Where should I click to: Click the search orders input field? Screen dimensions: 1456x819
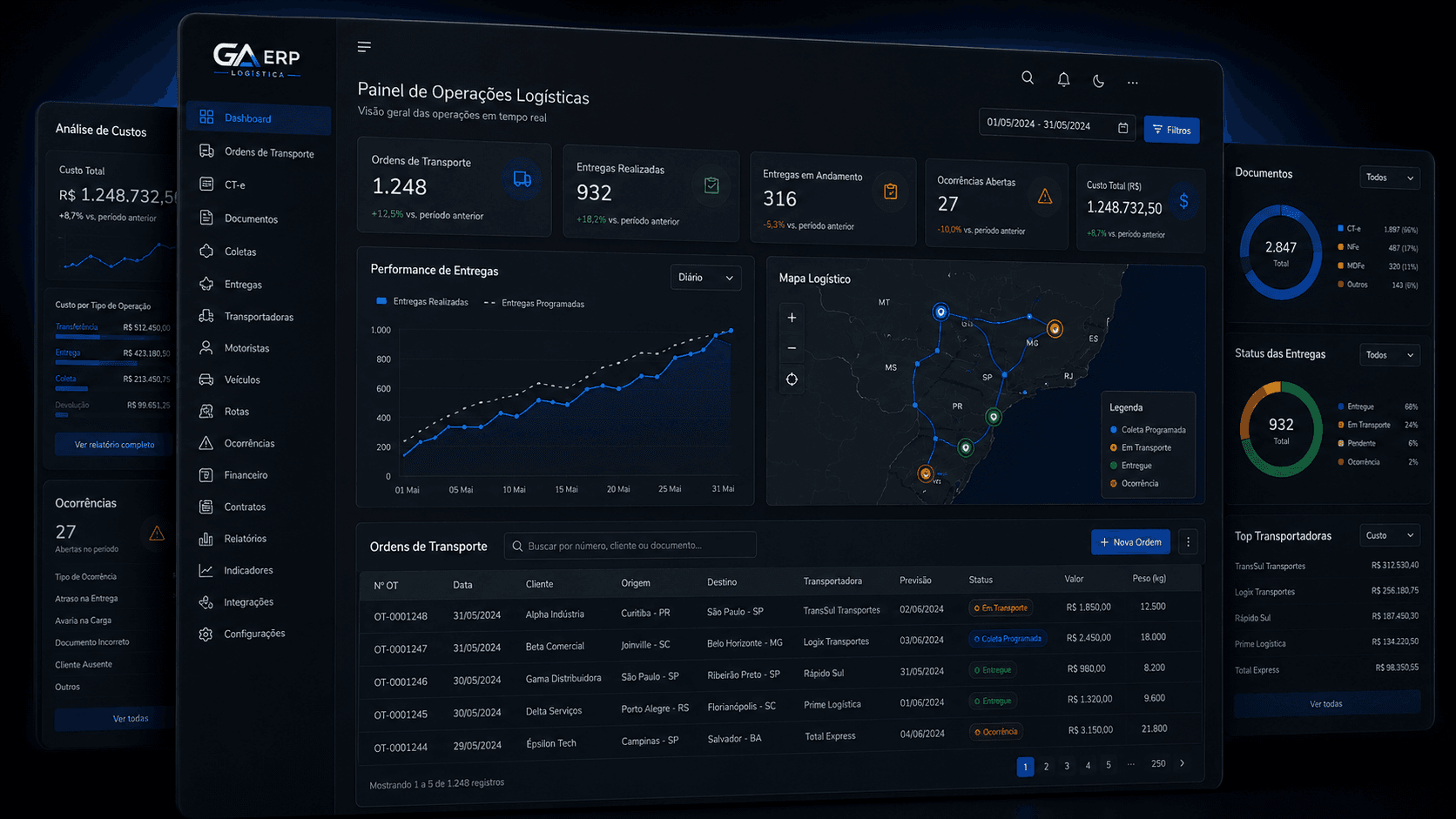(630, 546)
